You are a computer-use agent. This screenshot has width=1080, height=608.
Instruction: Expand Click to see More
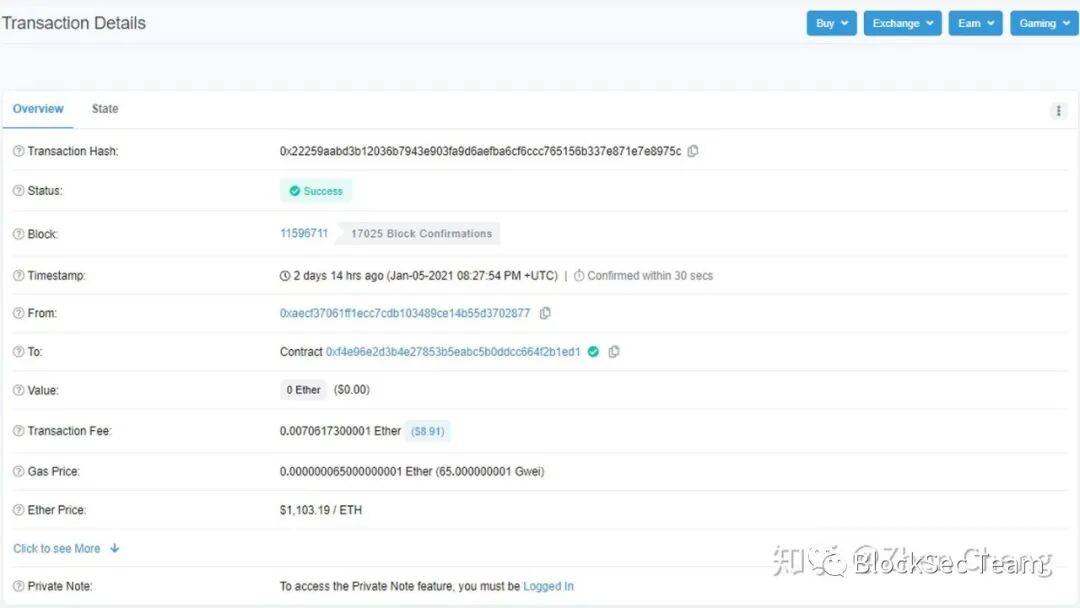pos(66,549)
